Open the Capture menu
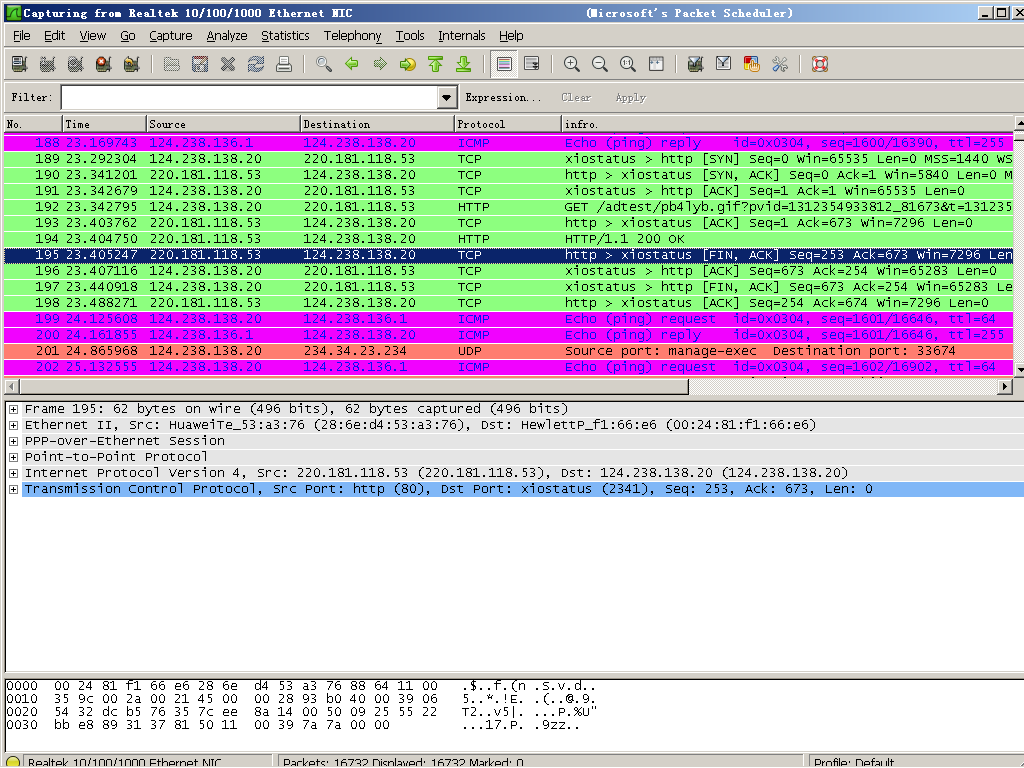The width and height of the screenshot is (1024, 768). (x=170, y=36)
